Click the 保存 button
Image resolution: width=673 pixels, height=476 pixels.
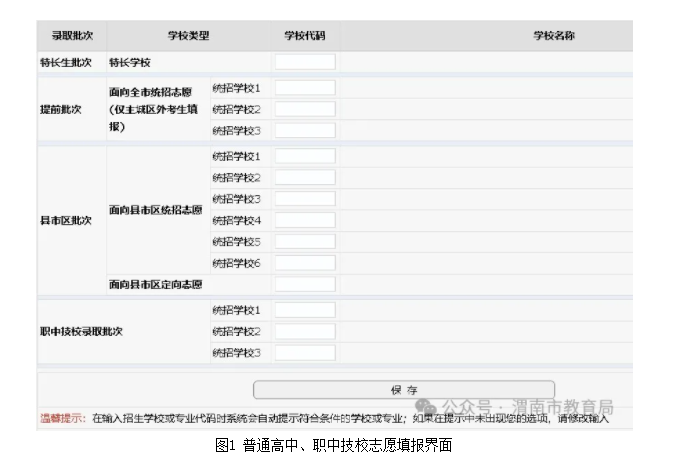coord(403,389)
